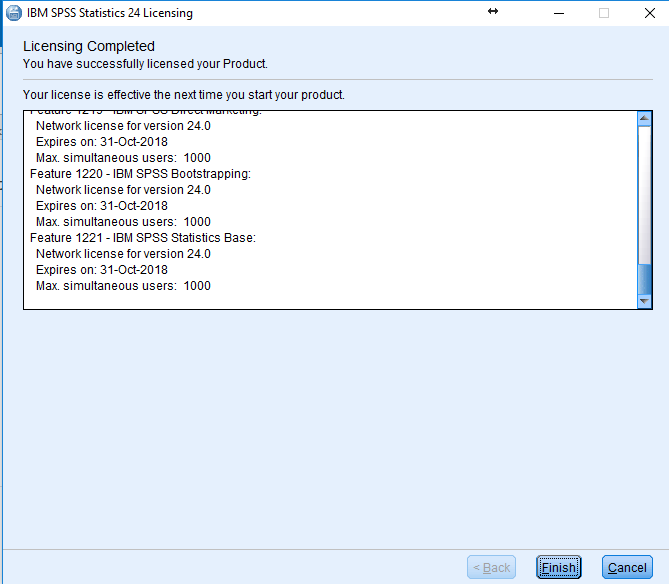Image resolution: width=669 pixels, height=584 pixels.
Task: Click the 'Licensing Completed' heading
Action: (x=89, y=46)
